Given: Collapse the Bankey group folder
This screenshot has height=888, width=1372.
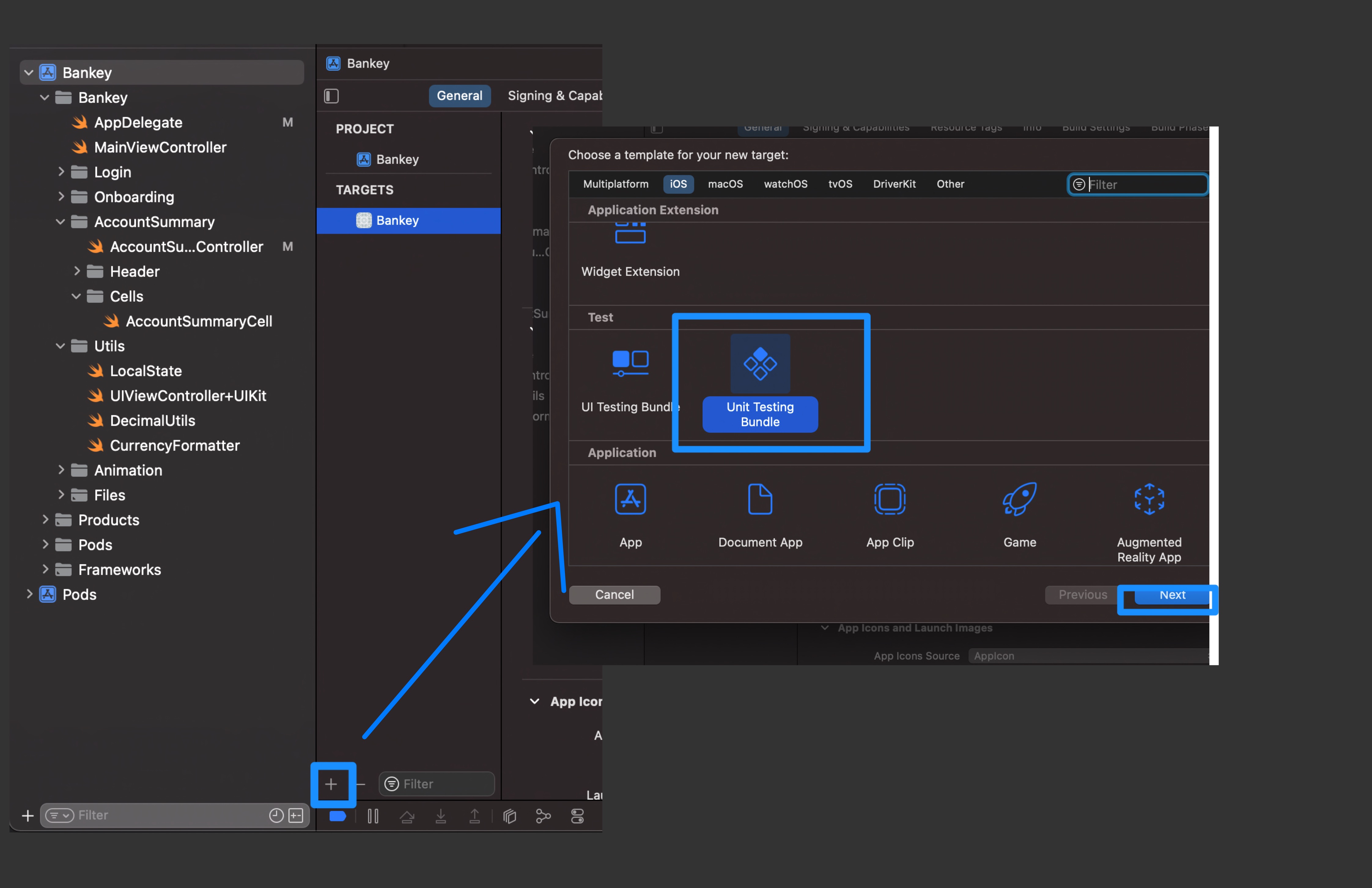Looking at the screenshot, I should point(44,98).
